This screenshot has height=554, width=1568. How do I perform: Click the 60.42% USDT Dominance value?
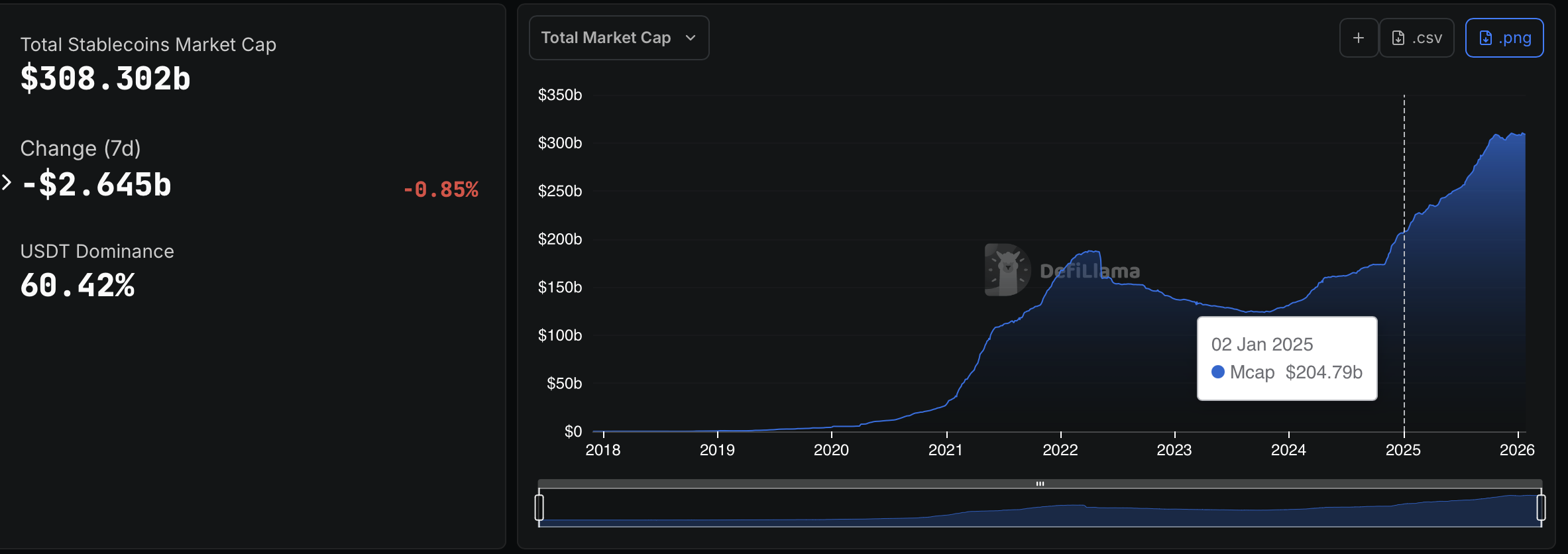(78, 286)
